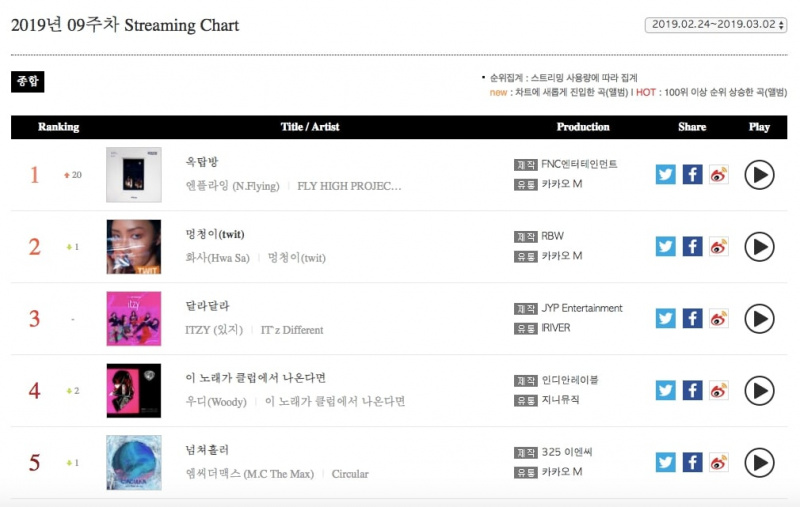
Task: Share 넘쳐흘러 on Weibo
Action: point(719,462)
